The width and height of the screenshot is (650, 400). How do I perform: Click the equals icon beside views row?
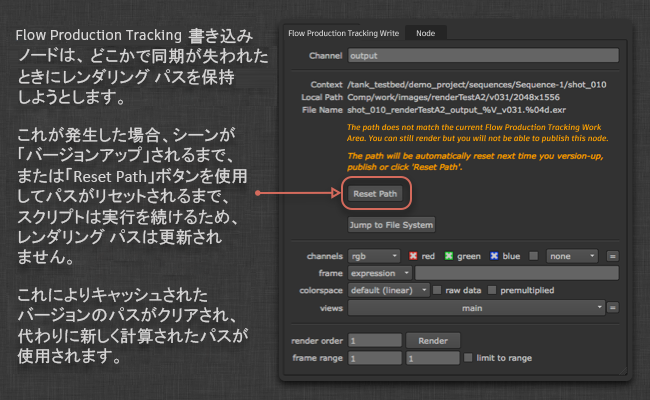pos(612,308)
